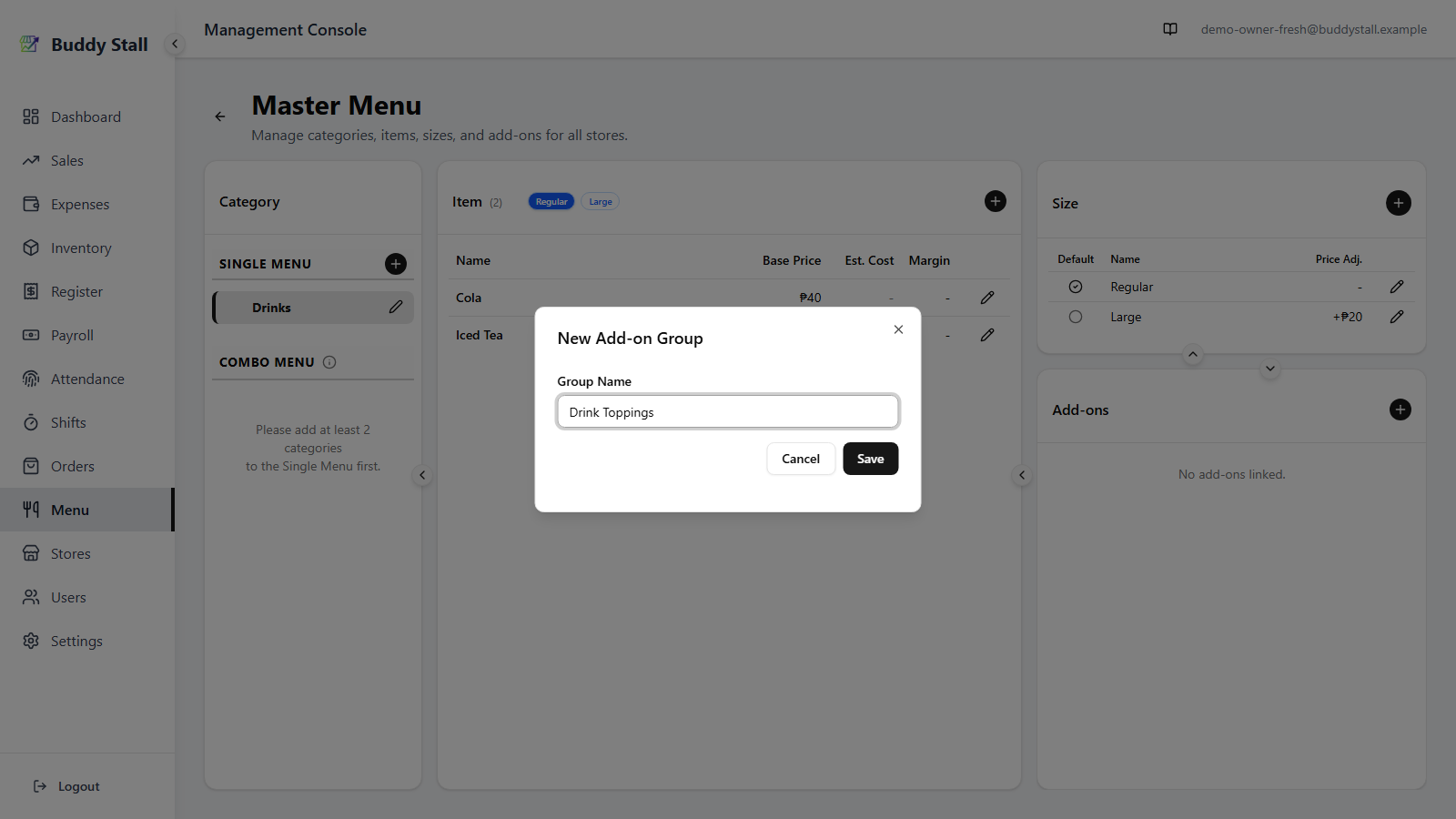Show Combo Menu info tooltip icon
1456x819 pixels.
329,362
